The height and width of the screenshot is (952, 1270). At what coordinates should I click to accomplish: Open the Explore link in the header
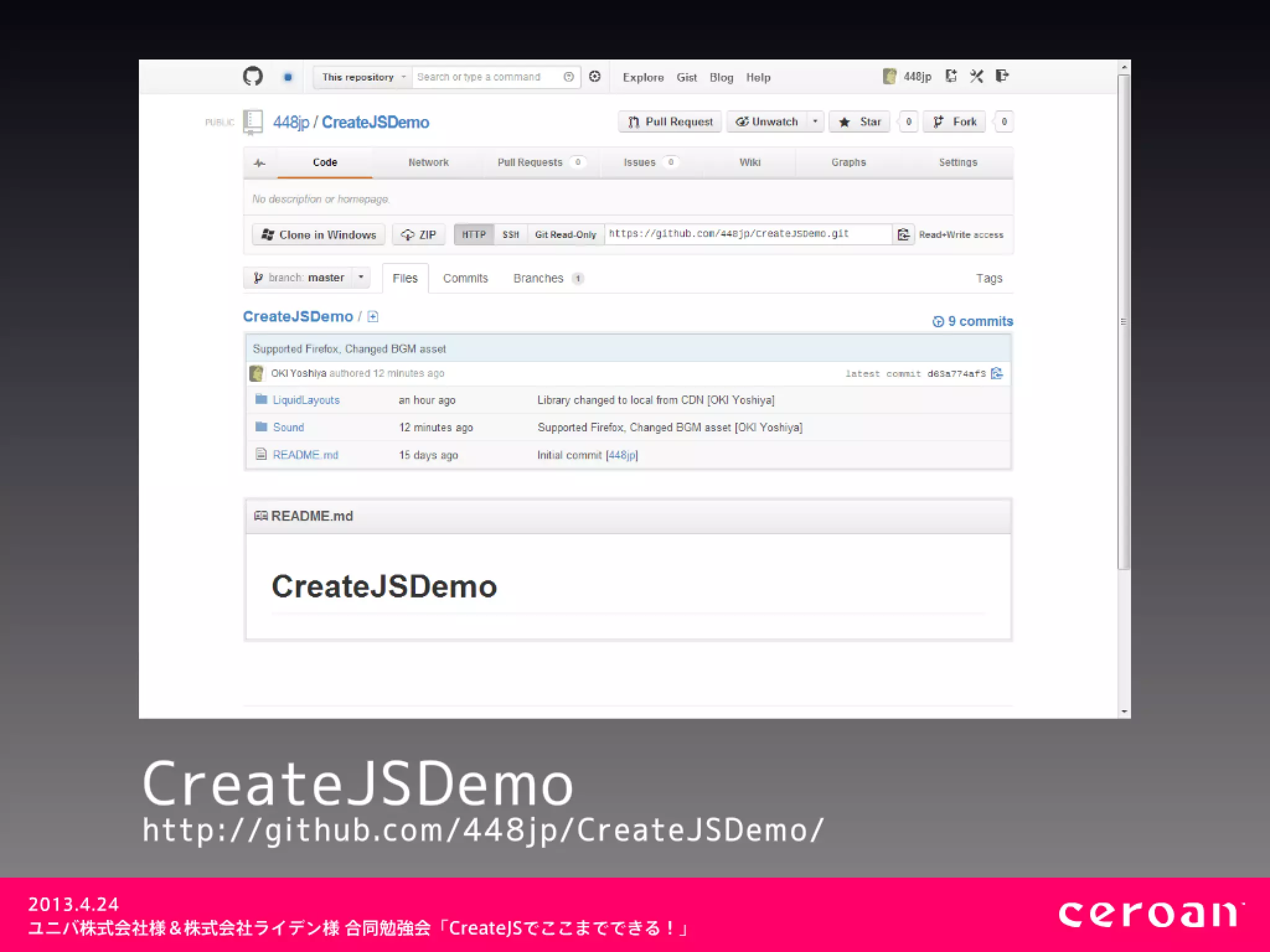(x=643, y=77)
